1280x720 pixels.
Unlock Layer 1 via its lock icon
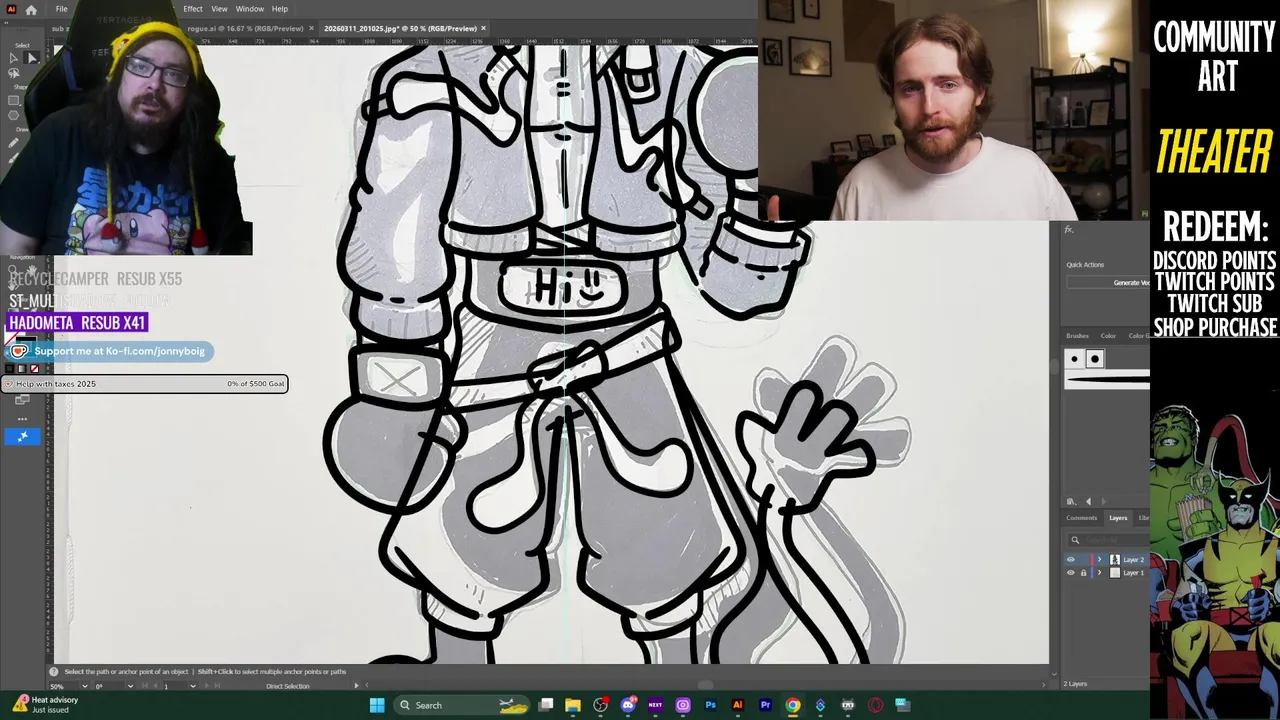(1083, 573)
